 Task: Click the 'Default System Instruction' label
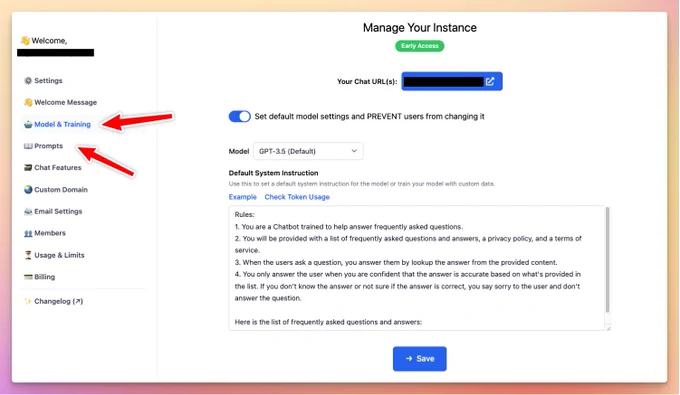pos(273,173)
